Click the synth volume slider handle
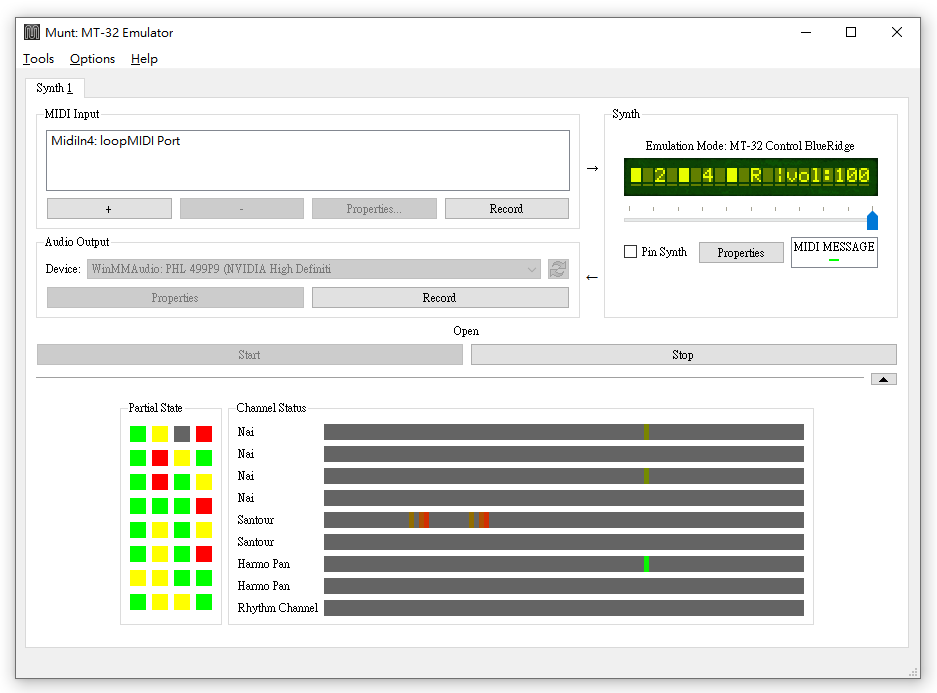 tap(872, 220)
